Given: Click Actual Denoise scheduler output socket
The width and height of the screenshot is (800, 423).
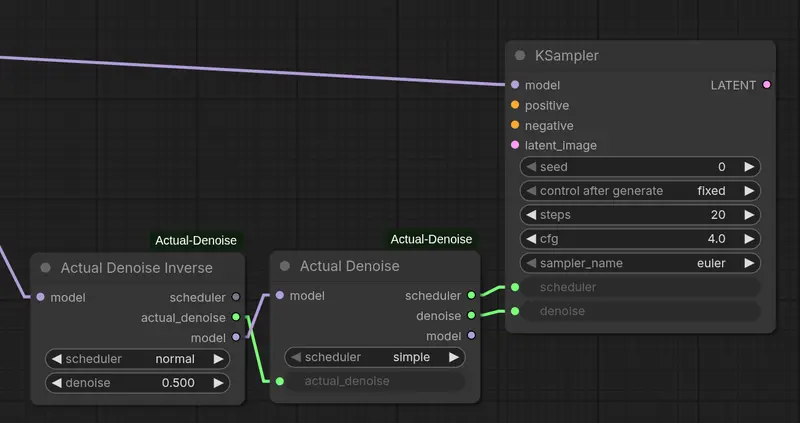Looking at the screenshot, I should (471, 296).
